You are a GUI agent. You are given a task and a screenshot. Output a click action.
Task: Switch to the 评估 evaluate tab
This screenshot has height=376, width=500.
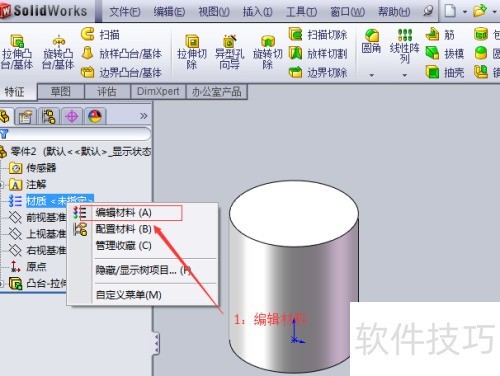107,91
